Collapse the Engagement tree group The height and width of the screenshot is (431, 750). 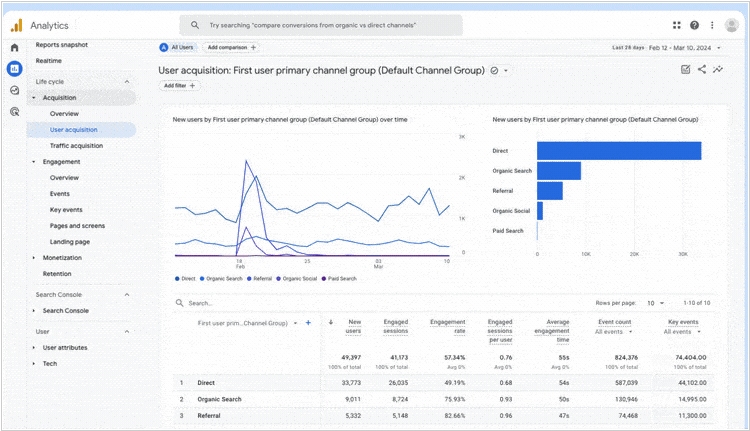point(33,161)
